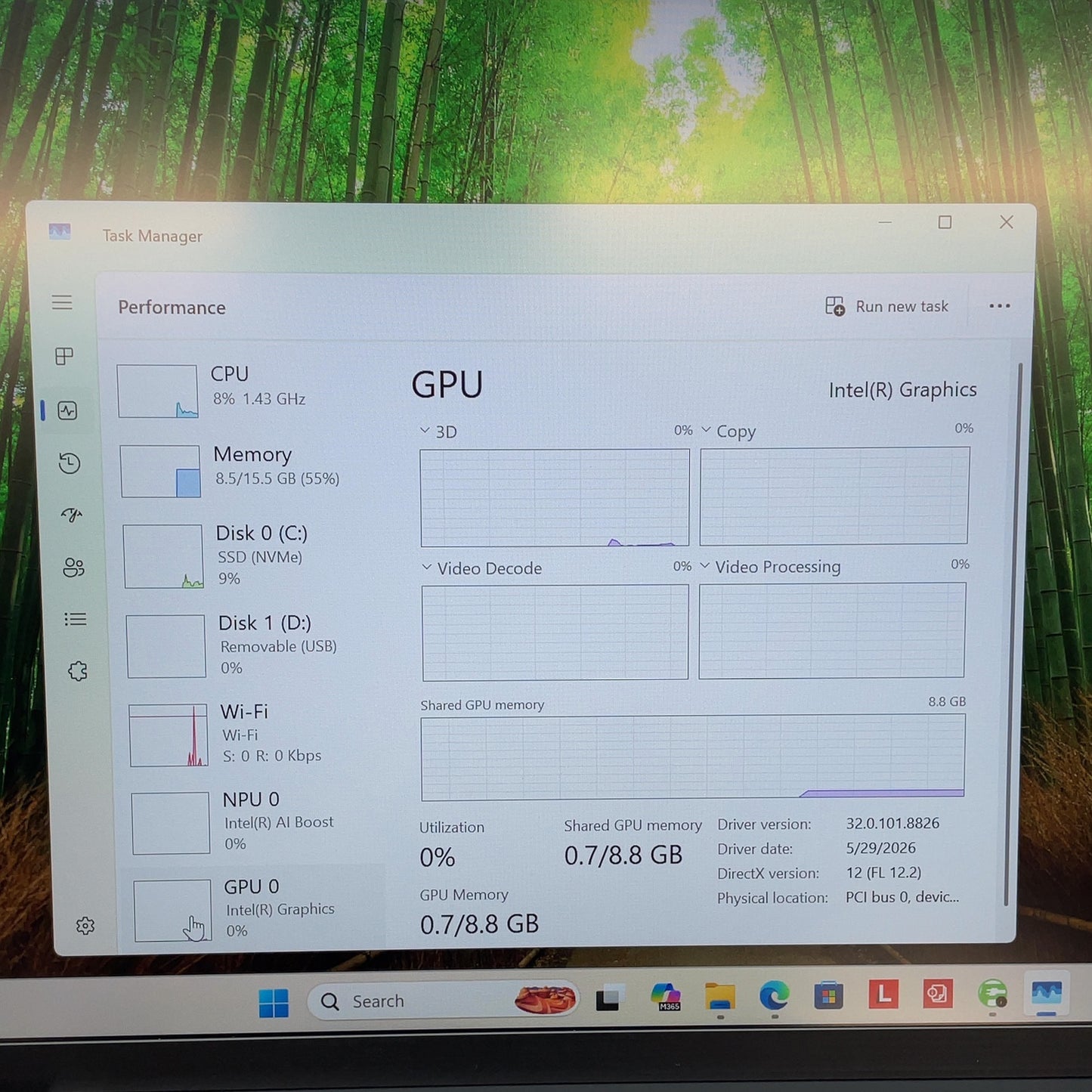Click the driver date 5/29/2026
1092x1092 pixels.
pos(880,848)
